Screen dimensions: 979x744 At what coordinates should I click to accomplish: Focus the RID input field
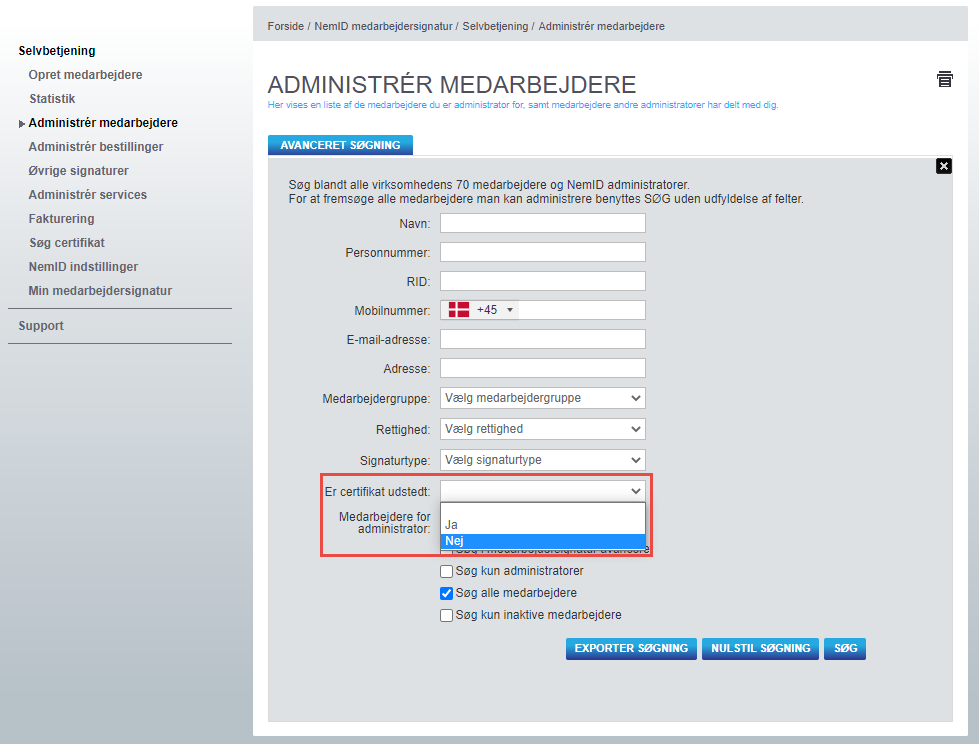(543, 281)
